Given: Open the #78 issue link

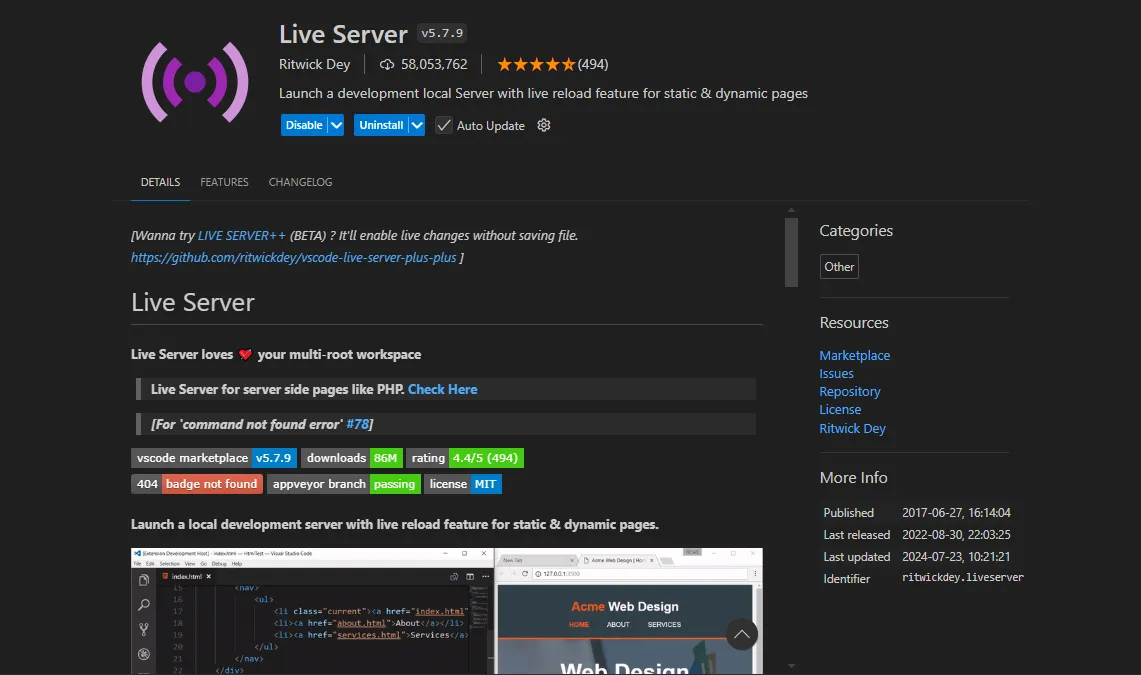Looking at the screenshot, I should pyautogui.click(x=357, y=424).
